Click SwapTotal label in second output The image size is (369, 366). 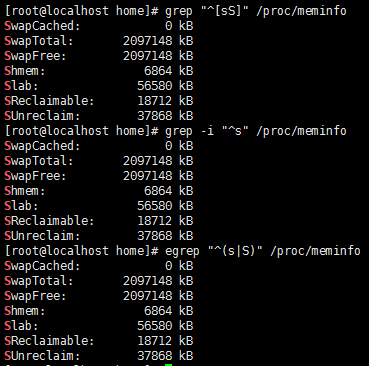[x=39, y=161]
